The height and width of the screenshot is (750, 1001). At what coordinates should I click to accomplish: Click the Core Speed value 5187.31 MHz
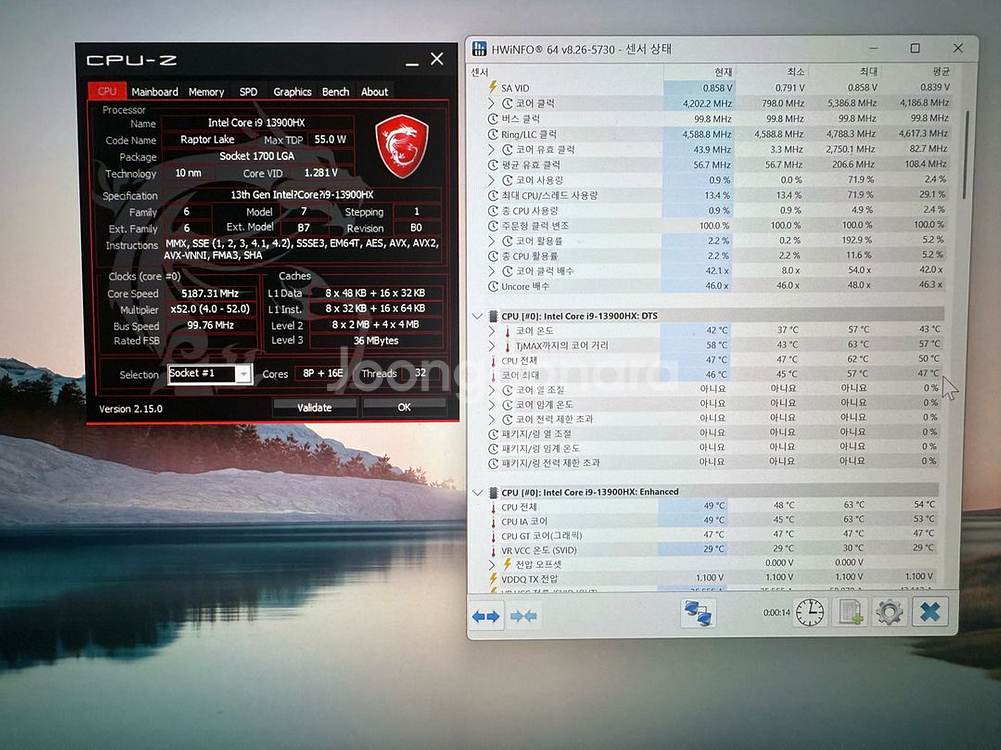click(x=210, y=294)
